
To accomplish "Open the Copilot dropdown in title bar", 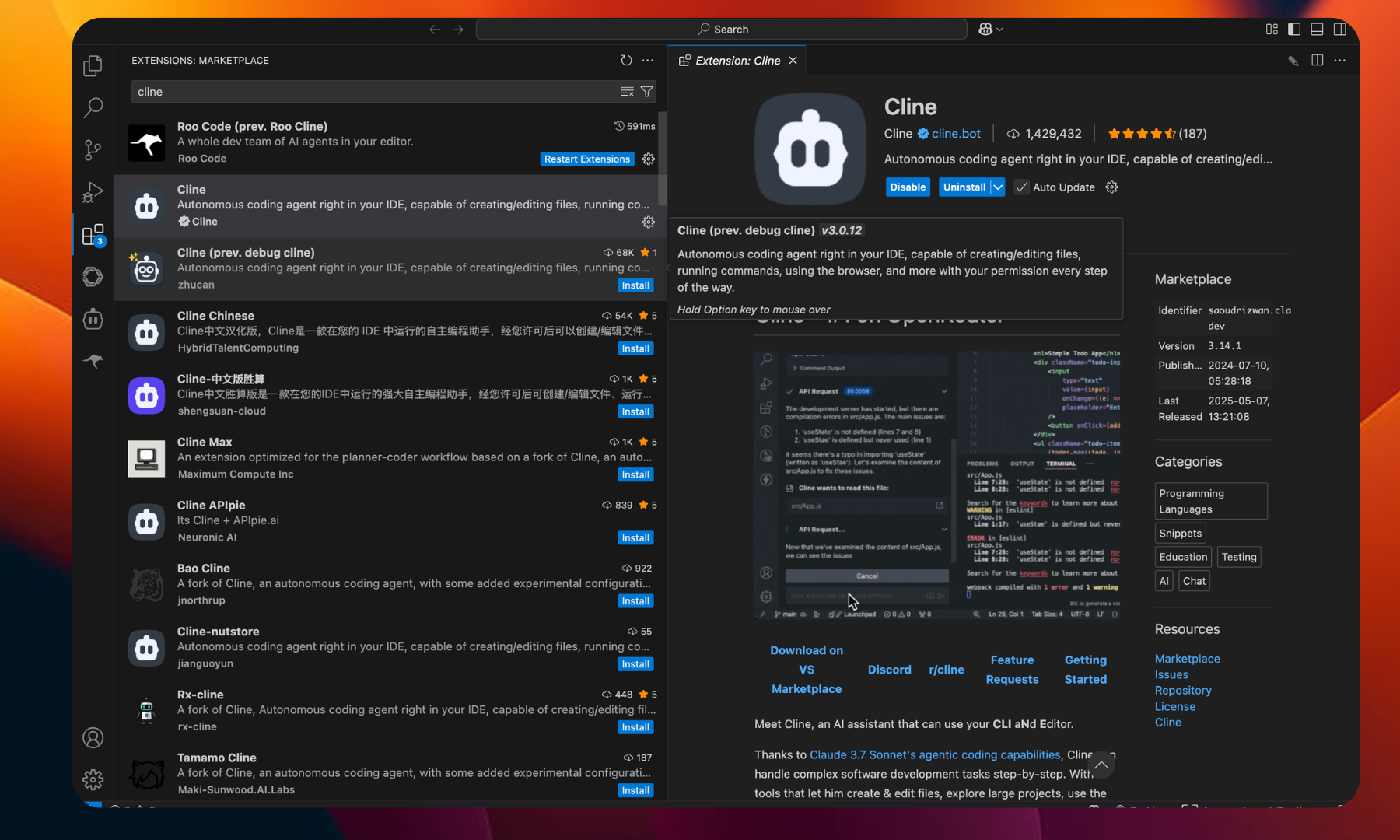I will 990,29.
